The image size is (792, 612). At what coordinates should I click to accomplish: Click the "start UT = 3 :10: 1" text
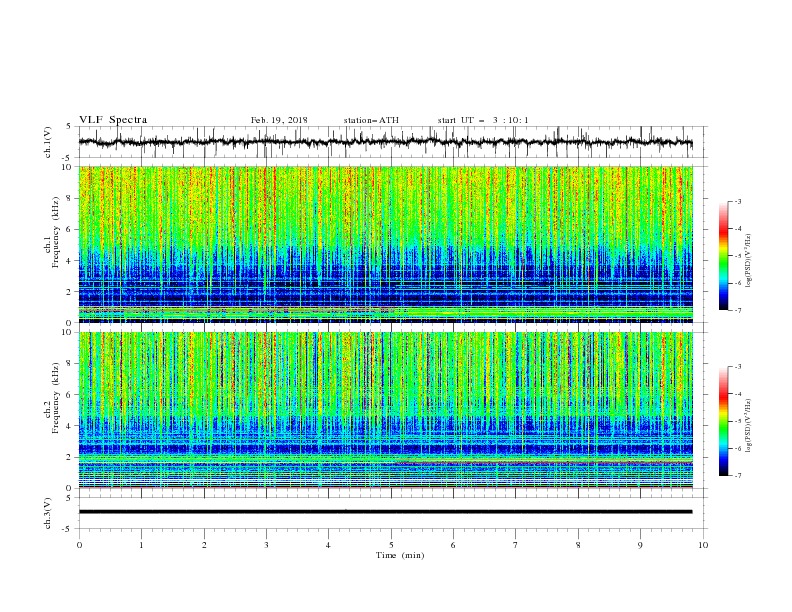(x=483, y=120)
